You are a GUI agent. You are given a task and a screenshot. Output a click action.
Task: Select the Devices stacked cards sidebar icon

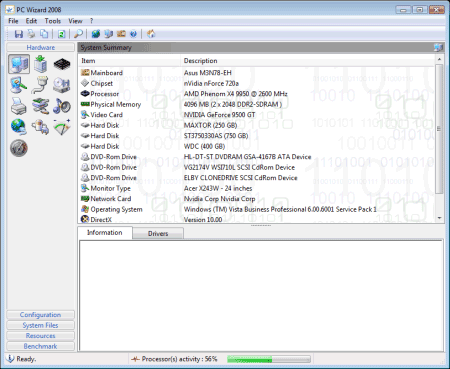click(x=40, y=106)
